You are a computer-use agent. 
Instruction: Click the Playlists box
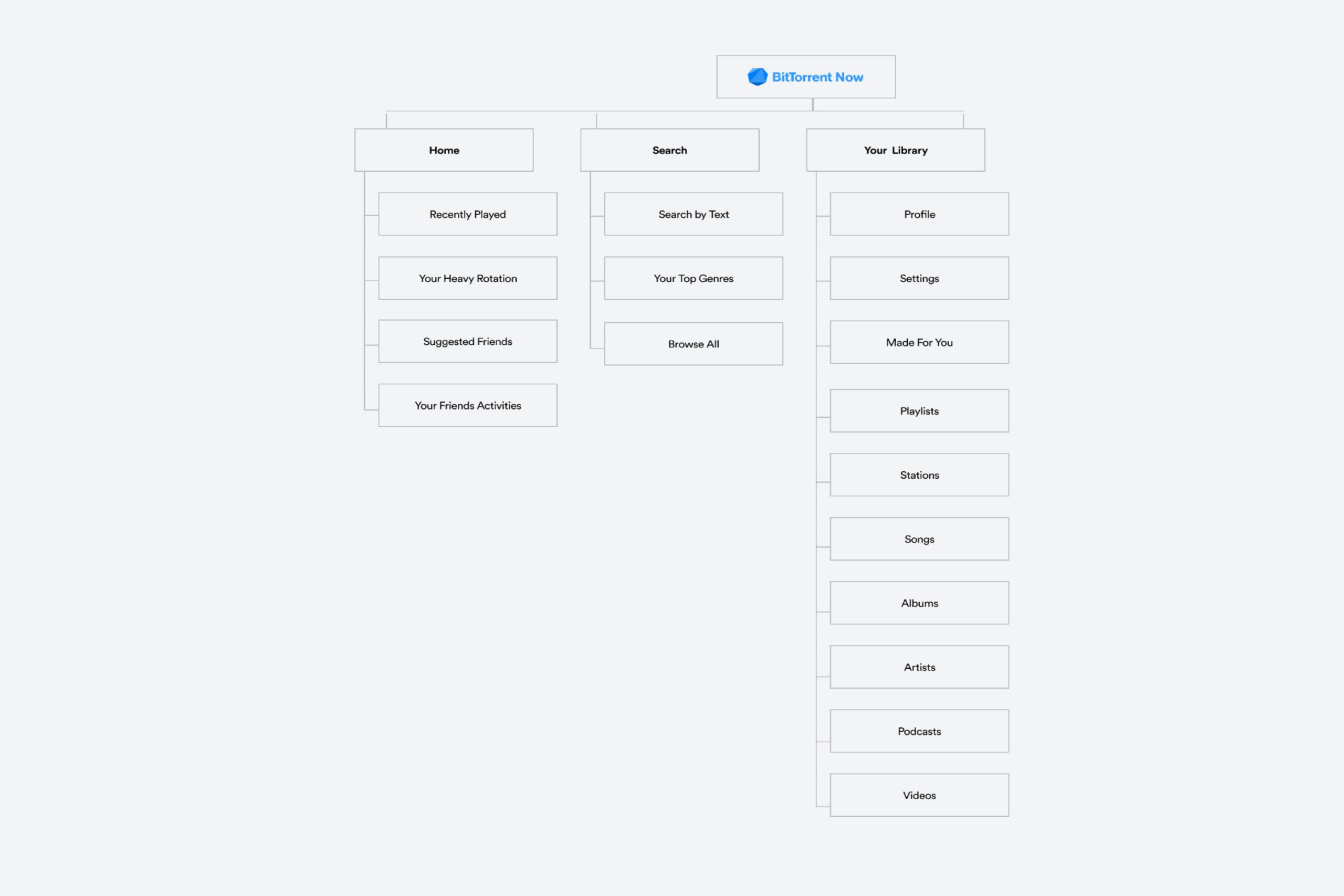919,411
